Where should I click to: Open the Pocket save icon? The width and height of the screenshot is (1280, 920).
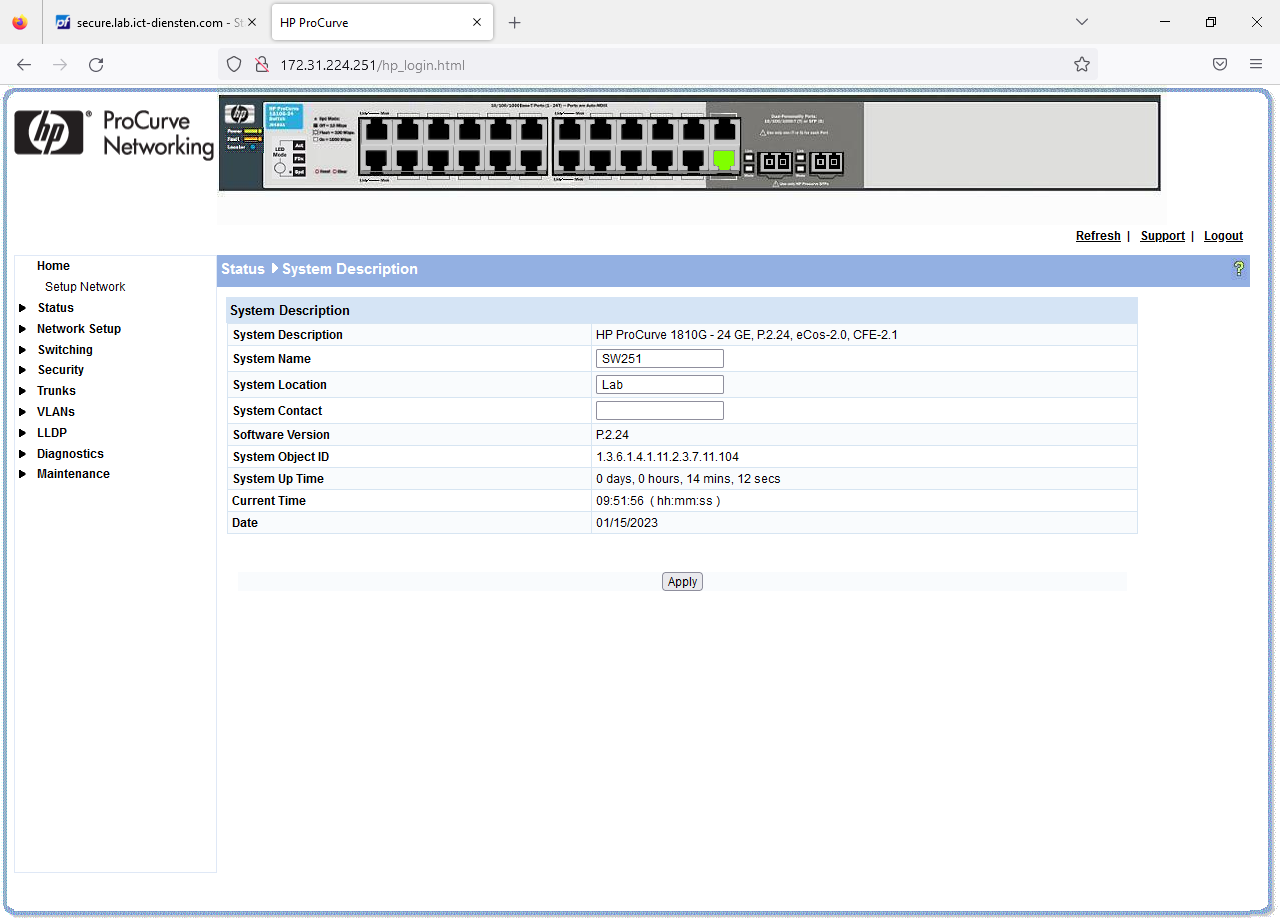[x=1220, y=65]
